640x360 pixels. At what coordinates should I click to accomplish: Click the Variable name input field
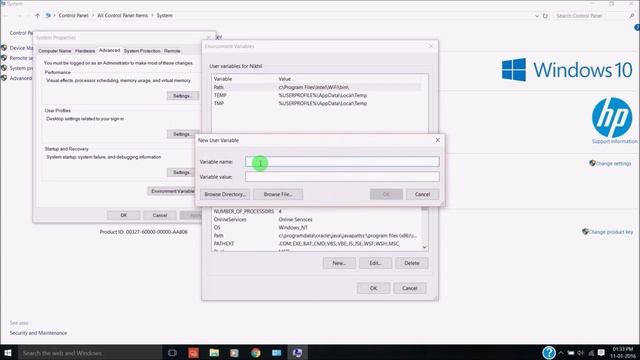(x=342, y=162)
